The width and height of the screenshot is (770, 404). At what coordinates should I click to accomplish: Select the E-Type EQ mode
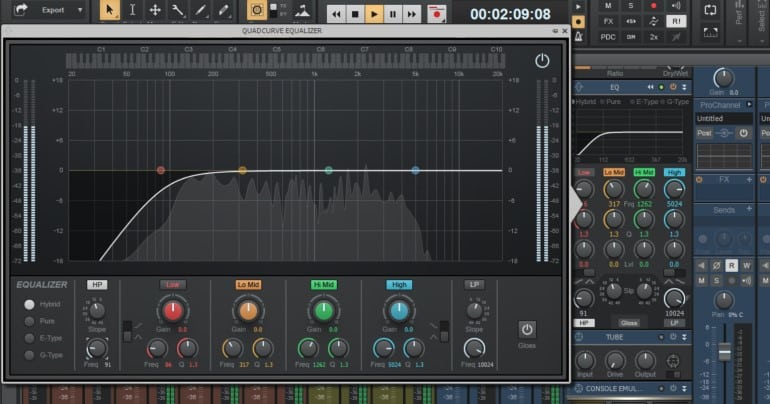[x=30, y=338]
